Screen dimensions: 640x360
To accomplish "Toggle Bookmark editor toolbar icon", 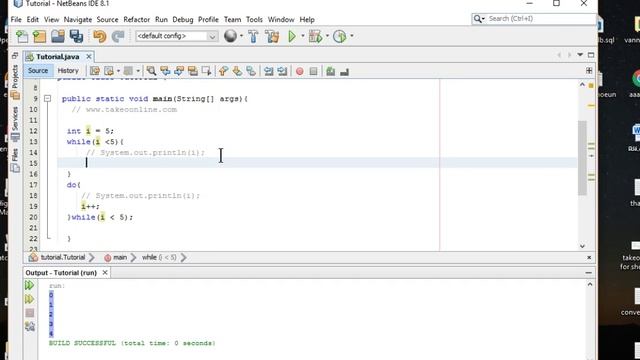I will [x=251, y=71].
